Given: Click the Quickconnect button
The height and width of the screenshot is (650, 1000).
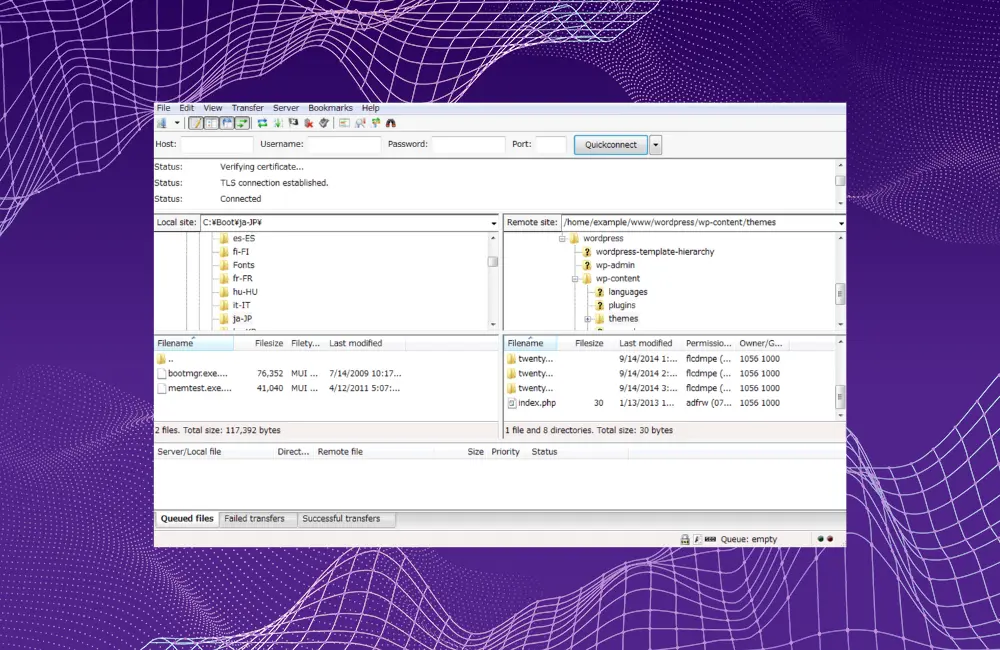Looking at the screenshot, I should pos(611,145).
